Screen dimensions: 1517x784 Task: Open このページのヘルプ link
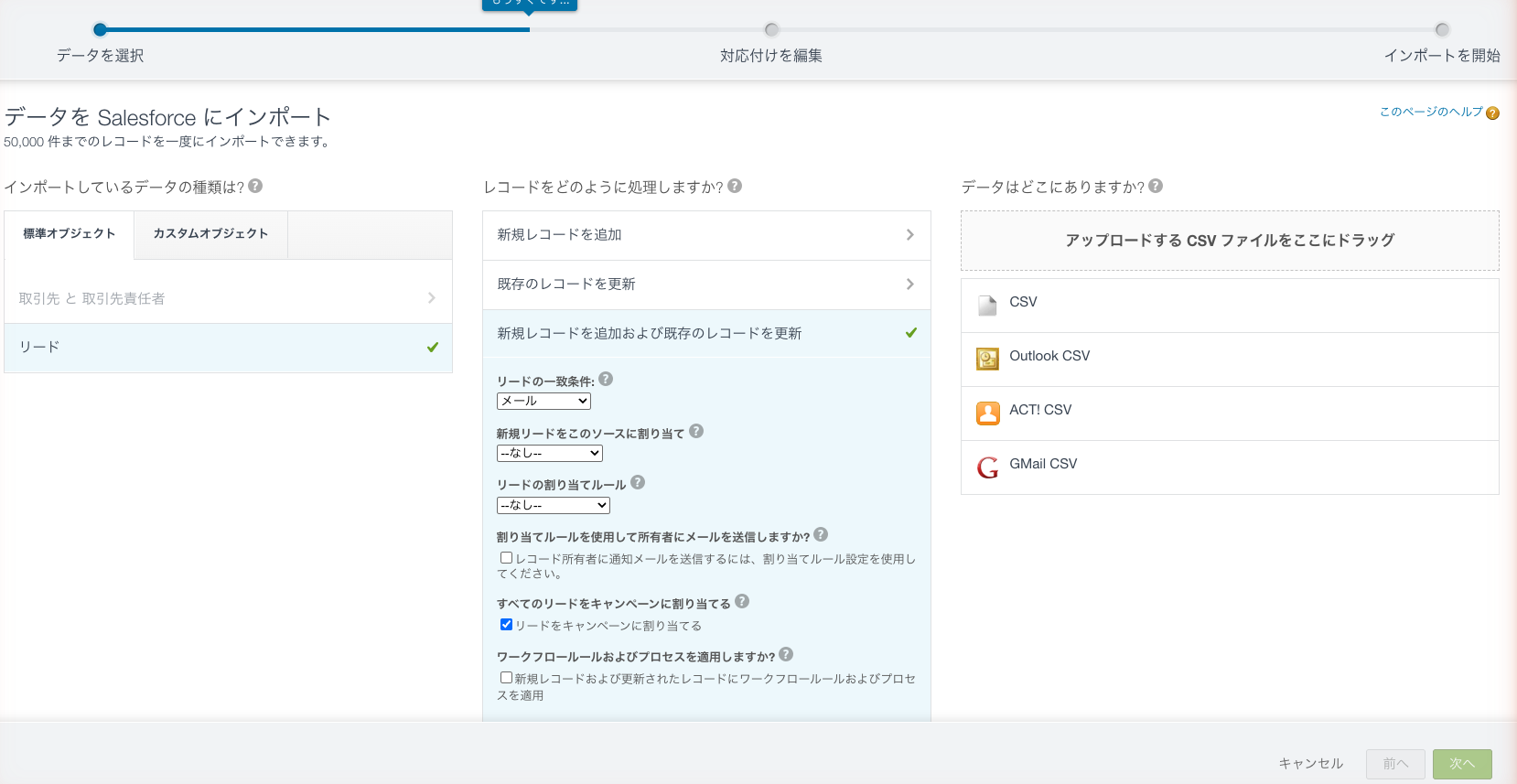point(1431,112)
